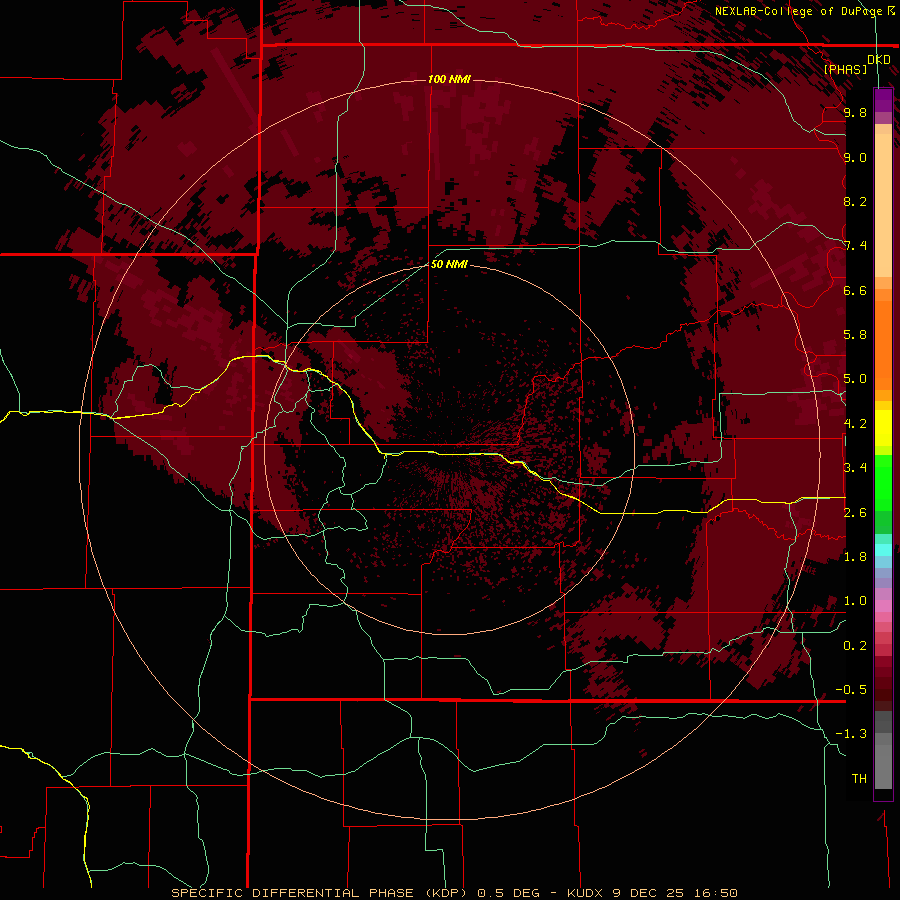This screenshot has width=900, height=900.
Task: Click the 6.6 scale value
Action: click(855, 290)
